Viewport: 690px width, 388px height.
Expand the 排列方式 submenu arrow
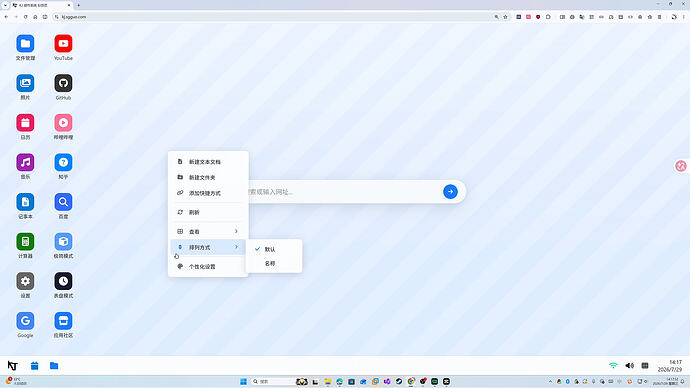236,247
